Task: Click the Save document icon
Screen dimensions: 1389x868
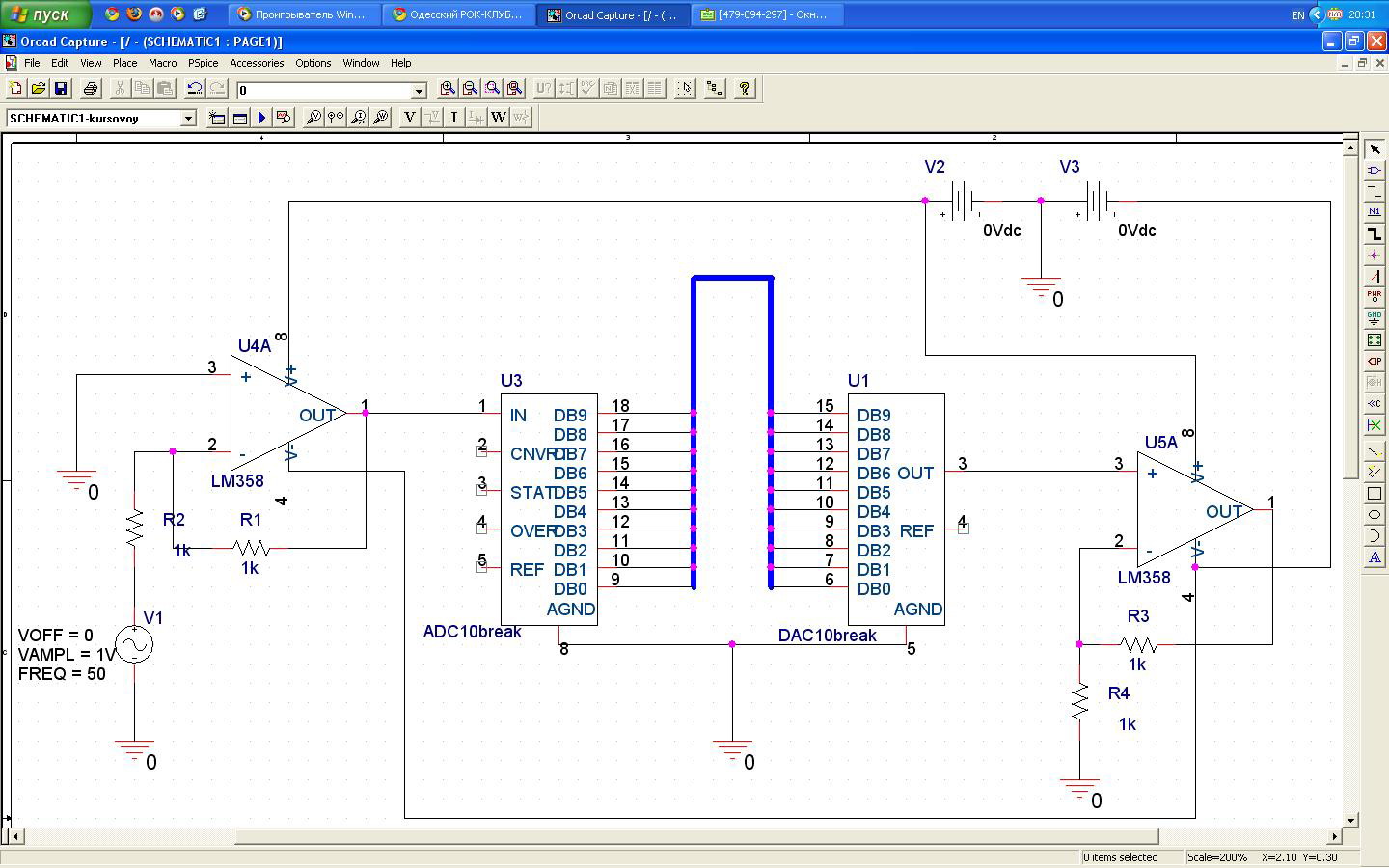Action: pos(61,89)
